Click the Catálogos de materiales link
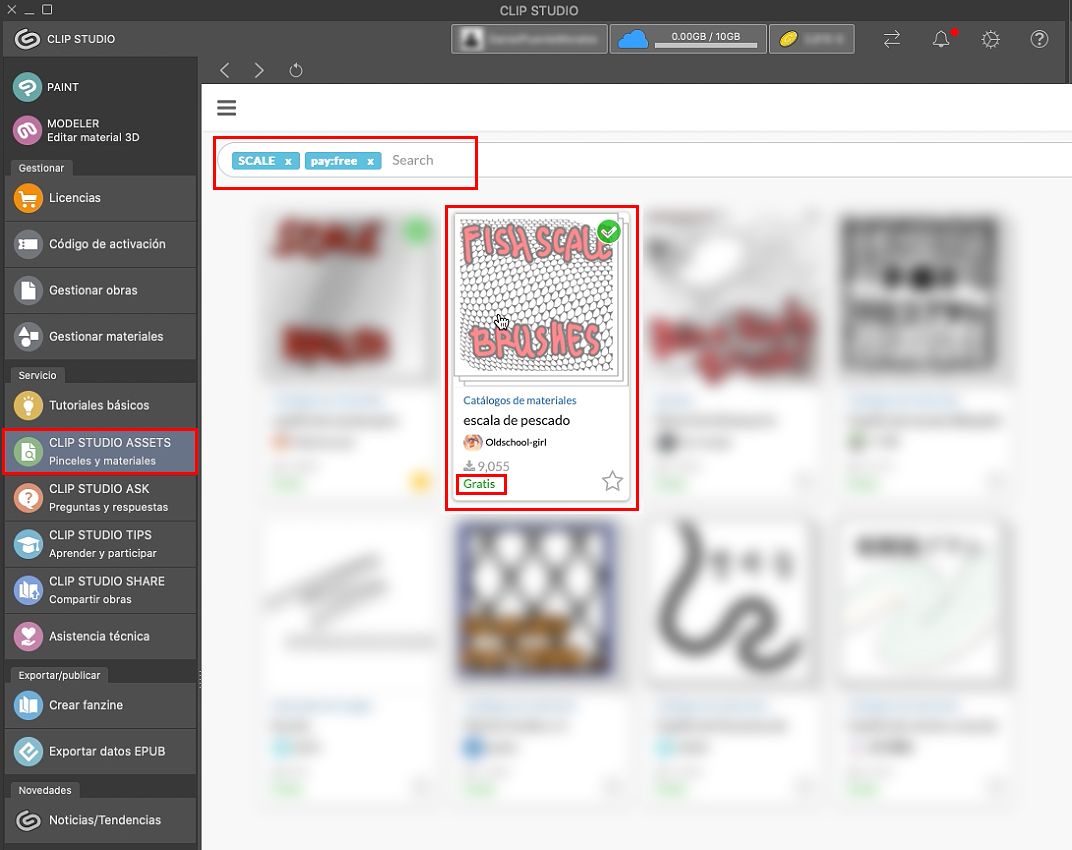Viewport: 1072px width, 850px height. click(520, 401)
